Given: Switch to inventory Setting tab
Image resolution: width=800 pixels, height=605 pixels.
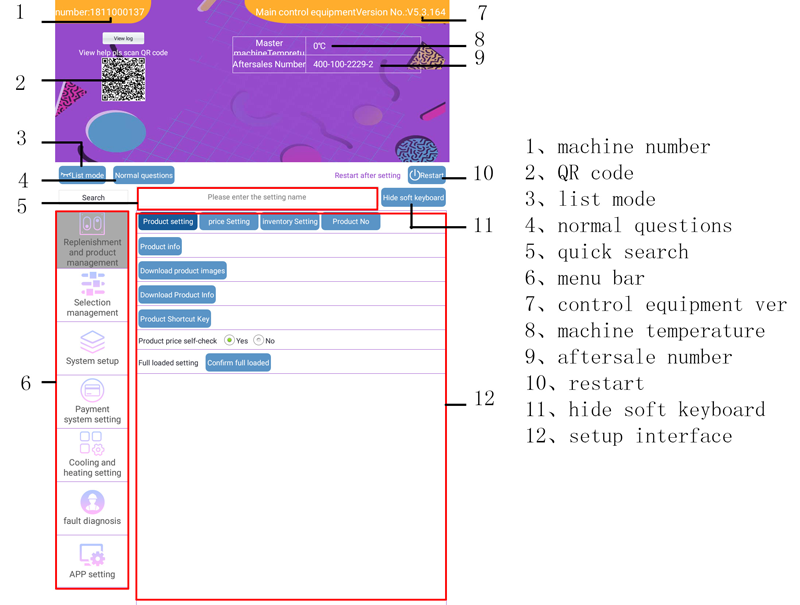Looking at the screenshot, I should tap(290, 221).
